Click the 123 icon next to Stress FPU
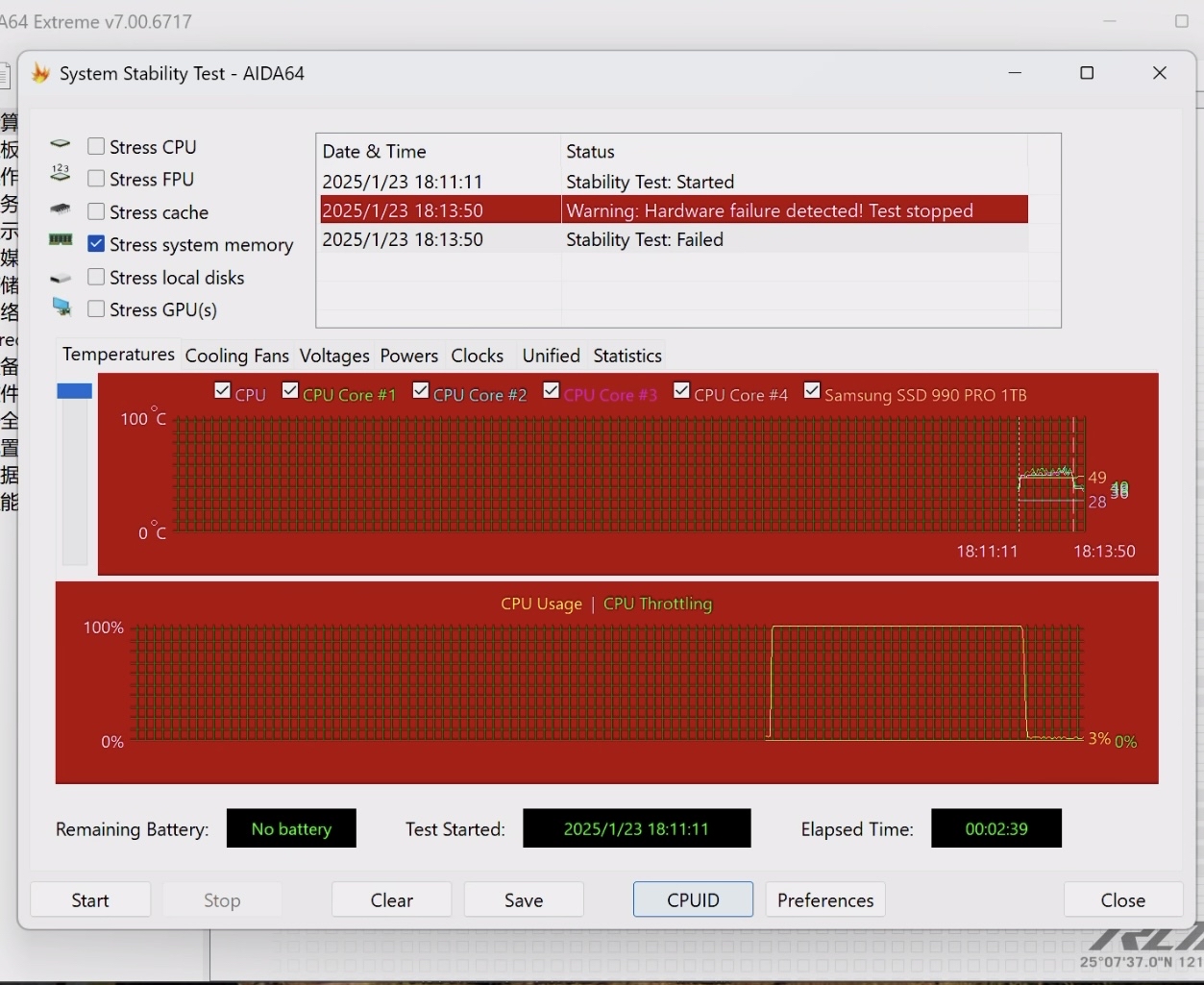Screen dimensions: 1204x985 point(61,174)
